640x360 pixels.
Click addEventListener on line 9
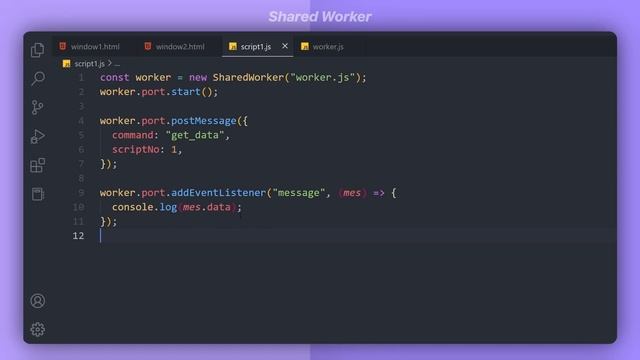[x=218, y=193]
